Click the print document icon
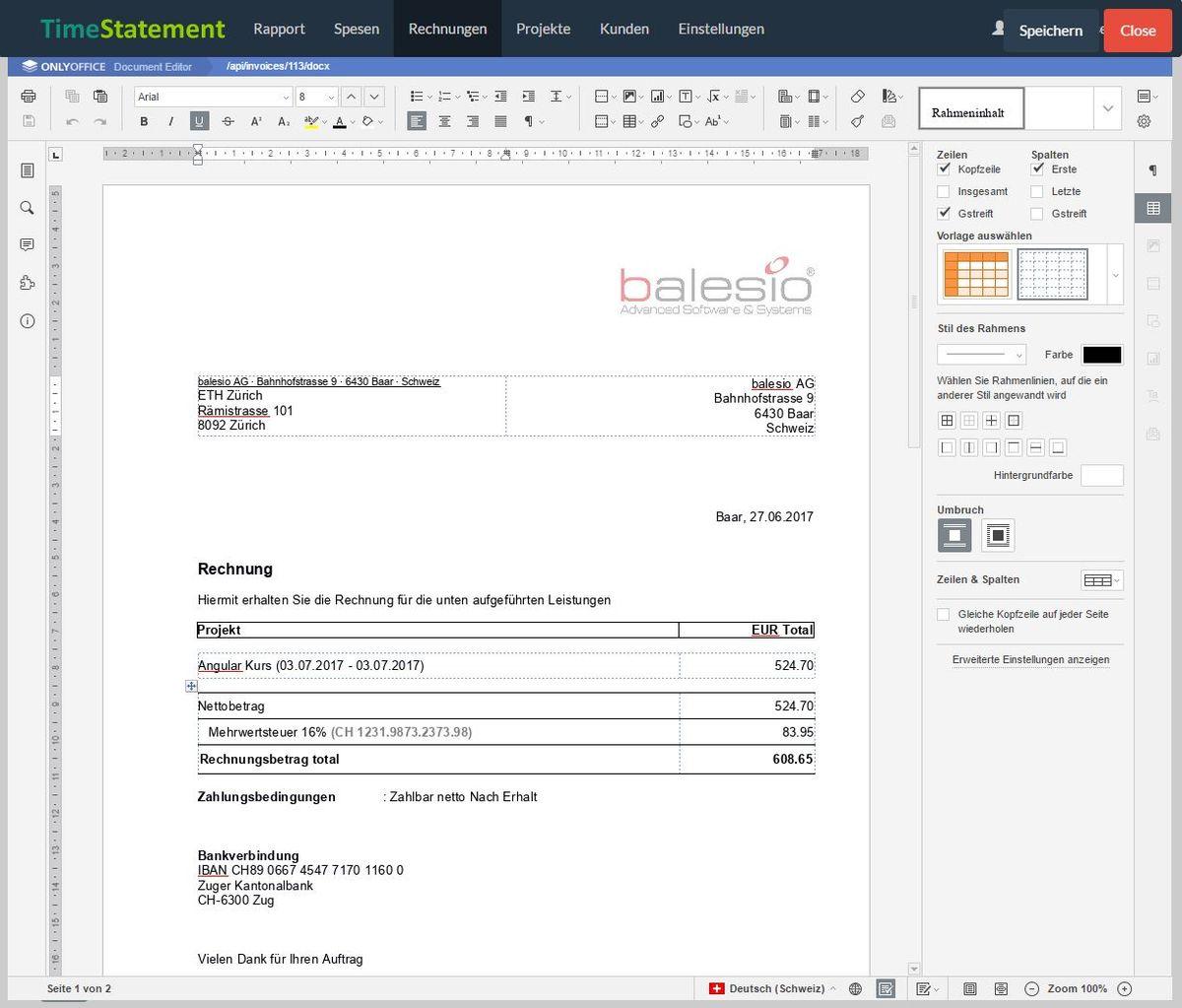This screenshot has width=1182, height=1008. (28, 97)
